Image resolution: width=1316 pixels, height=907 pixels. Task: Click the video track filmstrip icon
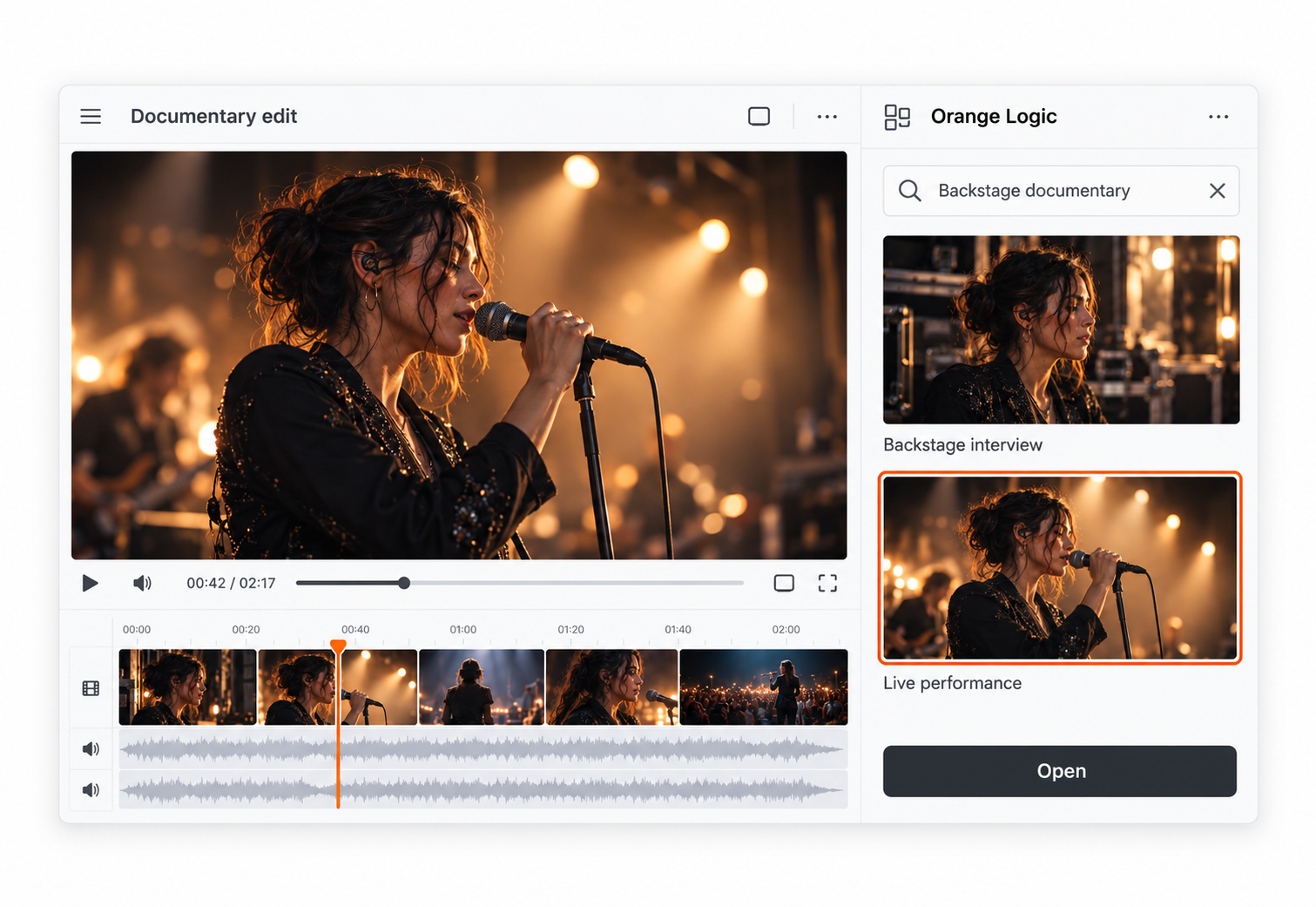click(91, 688)
